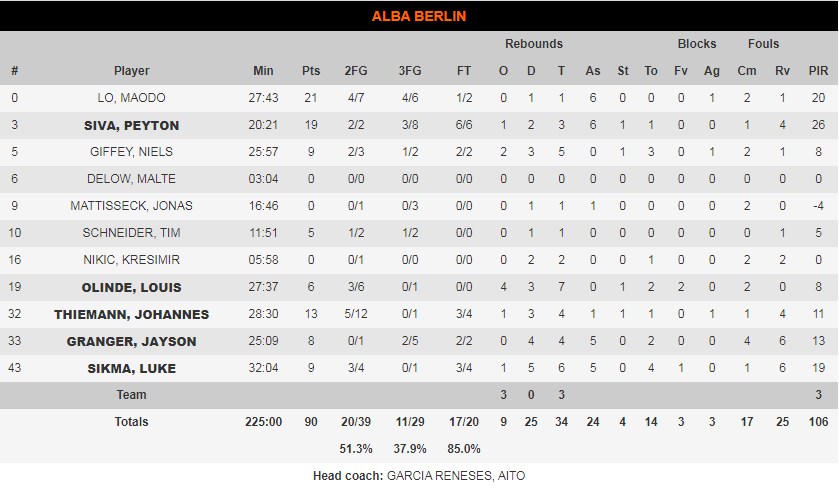Image resolution: width=839 pixels, height=494 pixels.
Task: Click the PIR column header
Action: 818,71
